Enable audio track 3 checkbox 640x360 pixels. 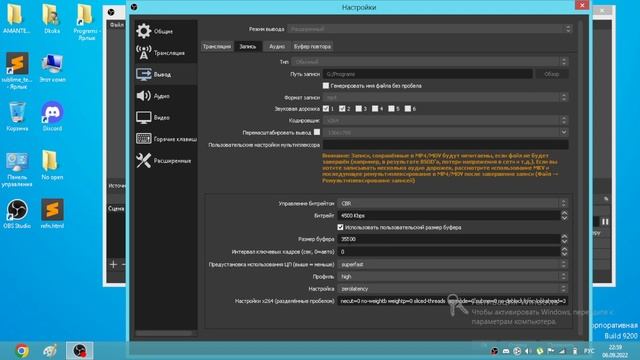coord(358,109)
